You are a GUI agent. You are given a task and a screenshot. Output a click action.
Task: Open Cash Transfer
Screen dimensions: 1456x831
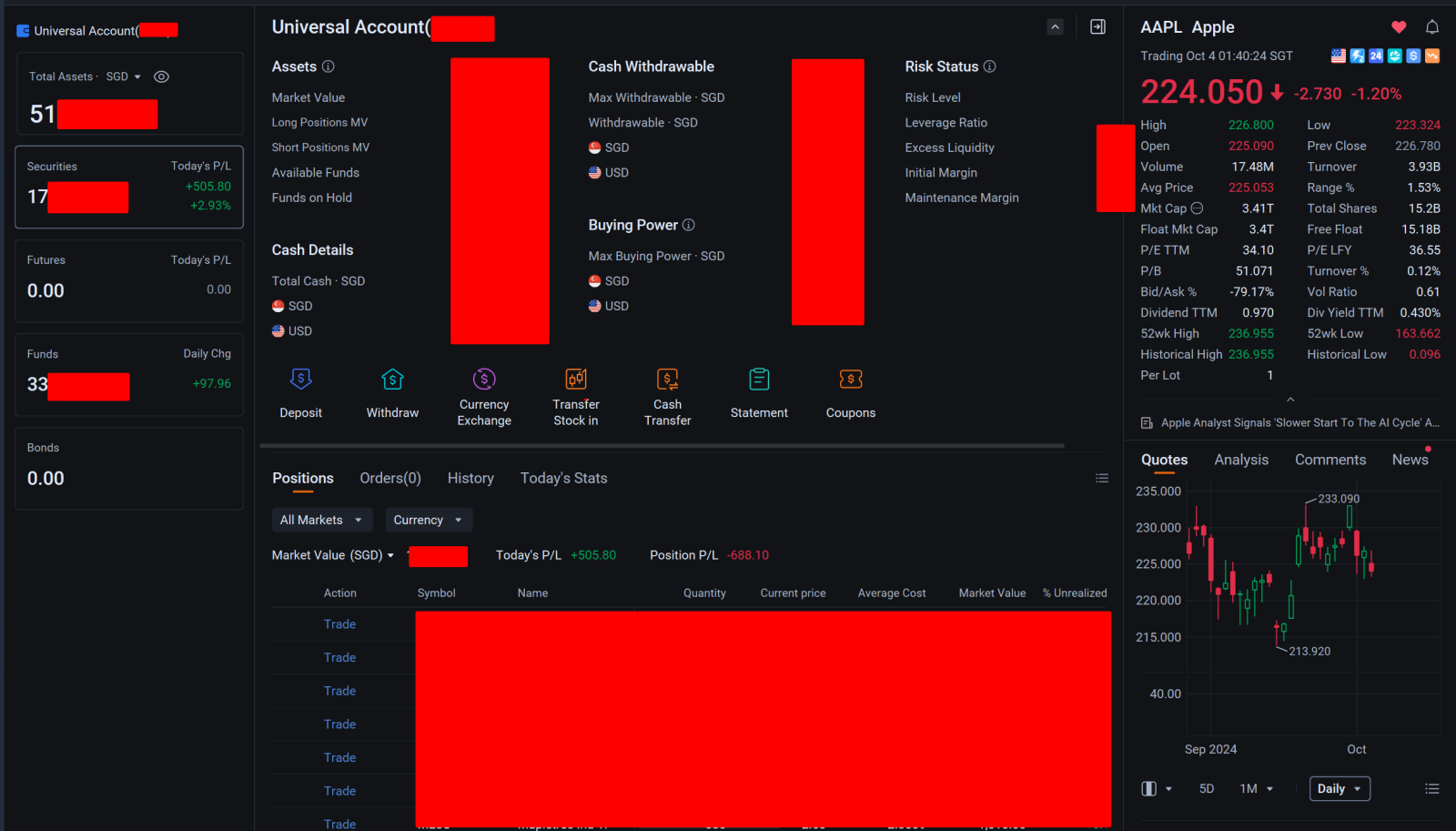pos(668,380)
